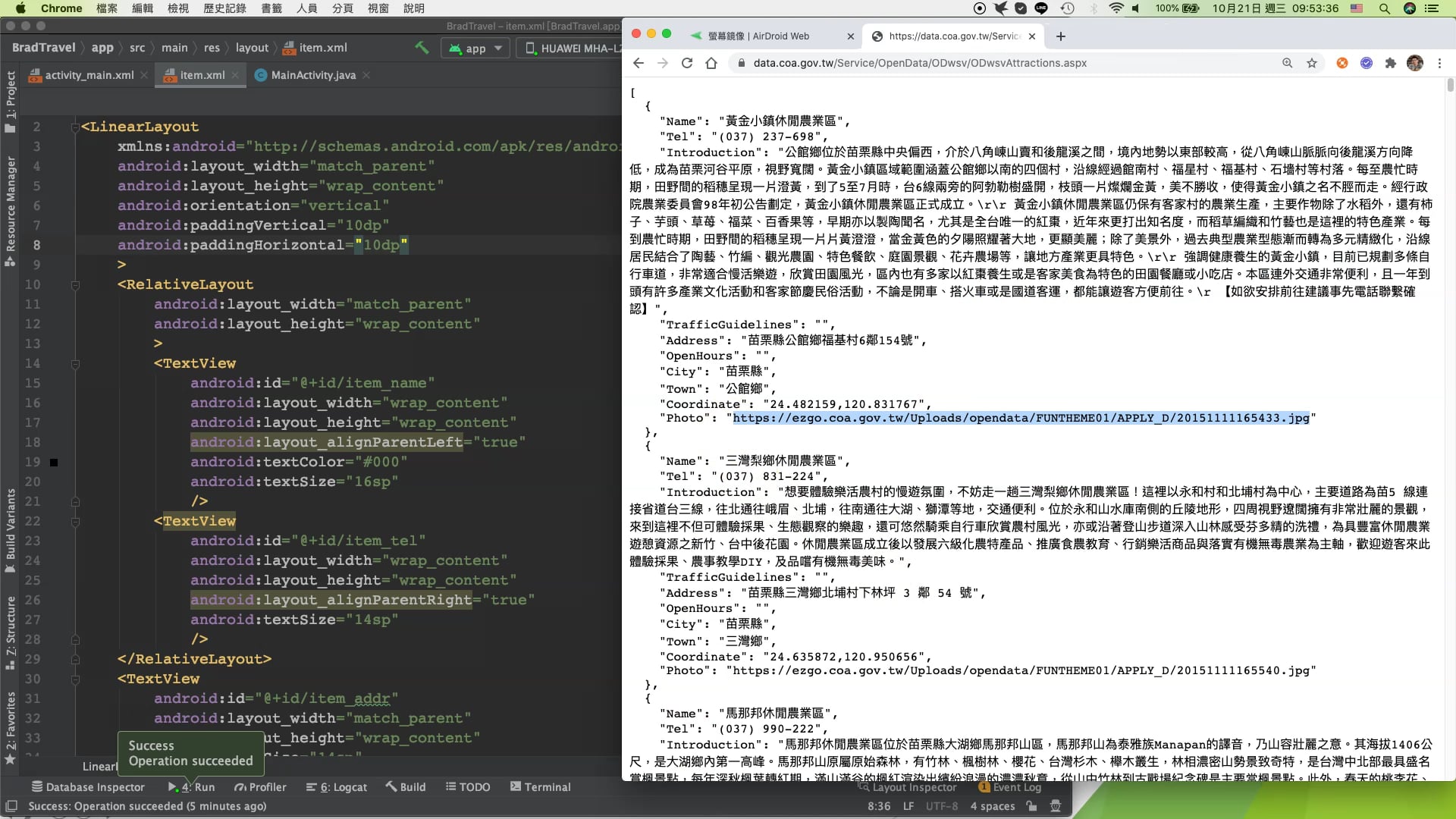Switch to MainActivity.java editor tab
This screenshot has width=1456, height=819.
click(x=312, y=75)
